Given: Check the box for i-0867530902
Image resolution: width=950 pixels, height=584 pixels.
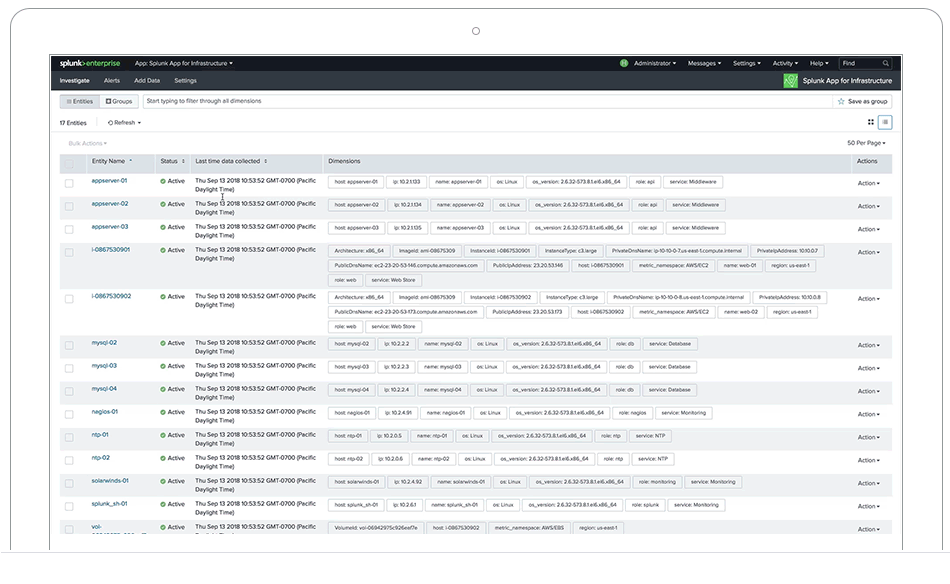Looking at the screenshot, I should 69,299.
